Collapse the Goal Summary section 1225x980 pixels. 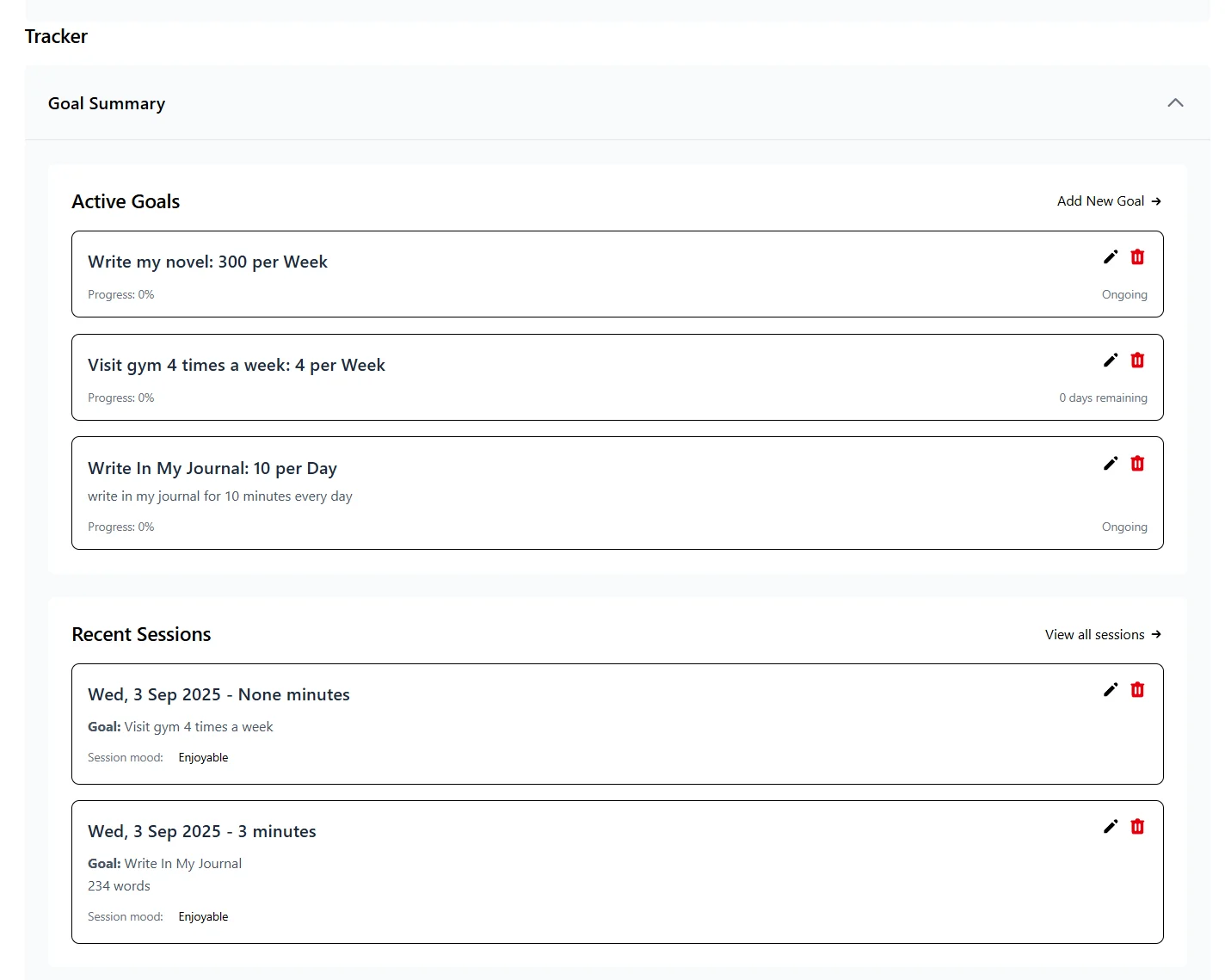[x=1175, y=102]
